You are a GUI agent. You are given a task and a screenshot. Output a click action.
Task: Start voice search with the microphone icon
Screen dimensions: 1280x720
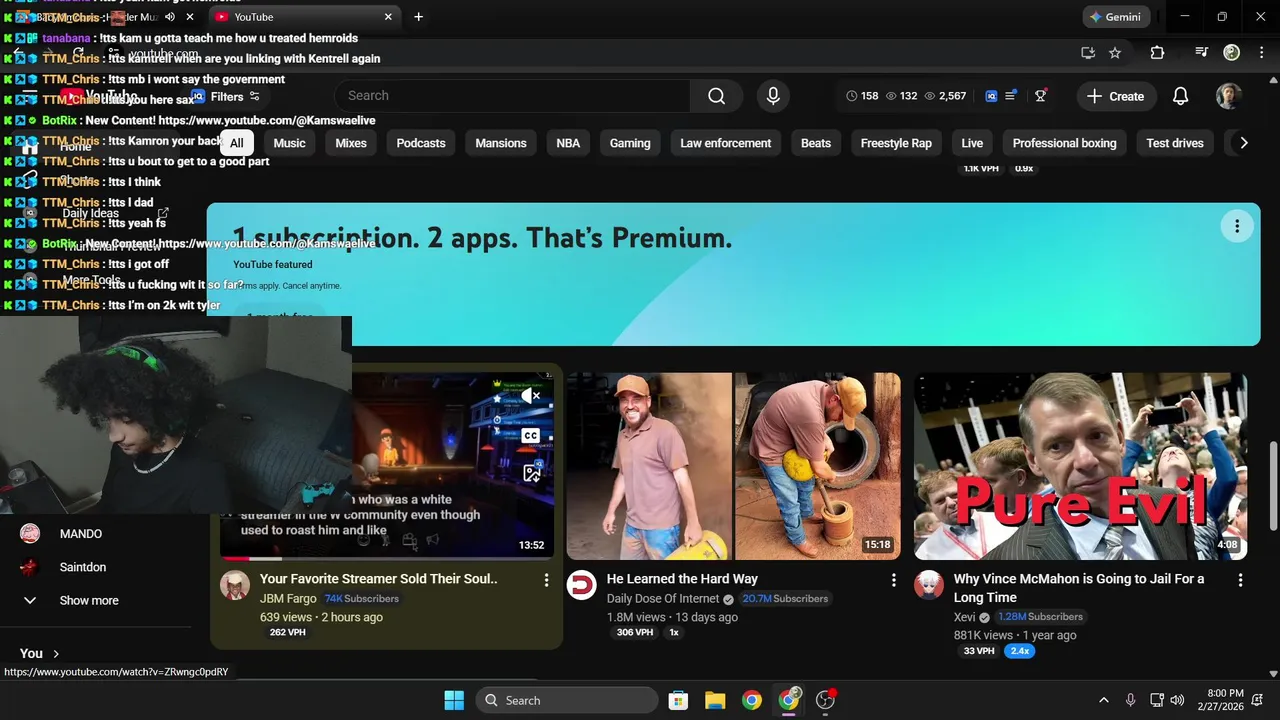[773, 96]
